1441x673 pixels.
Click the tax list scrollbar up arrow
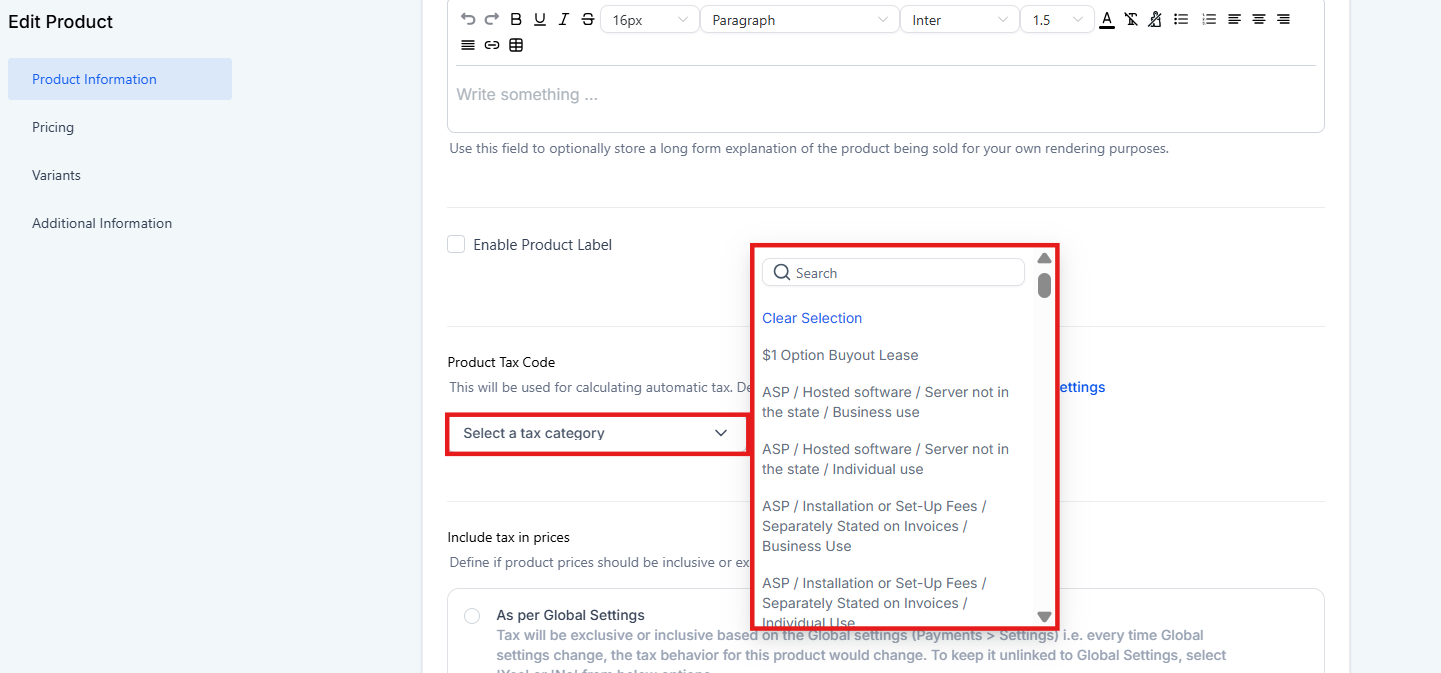point(1044,258)
